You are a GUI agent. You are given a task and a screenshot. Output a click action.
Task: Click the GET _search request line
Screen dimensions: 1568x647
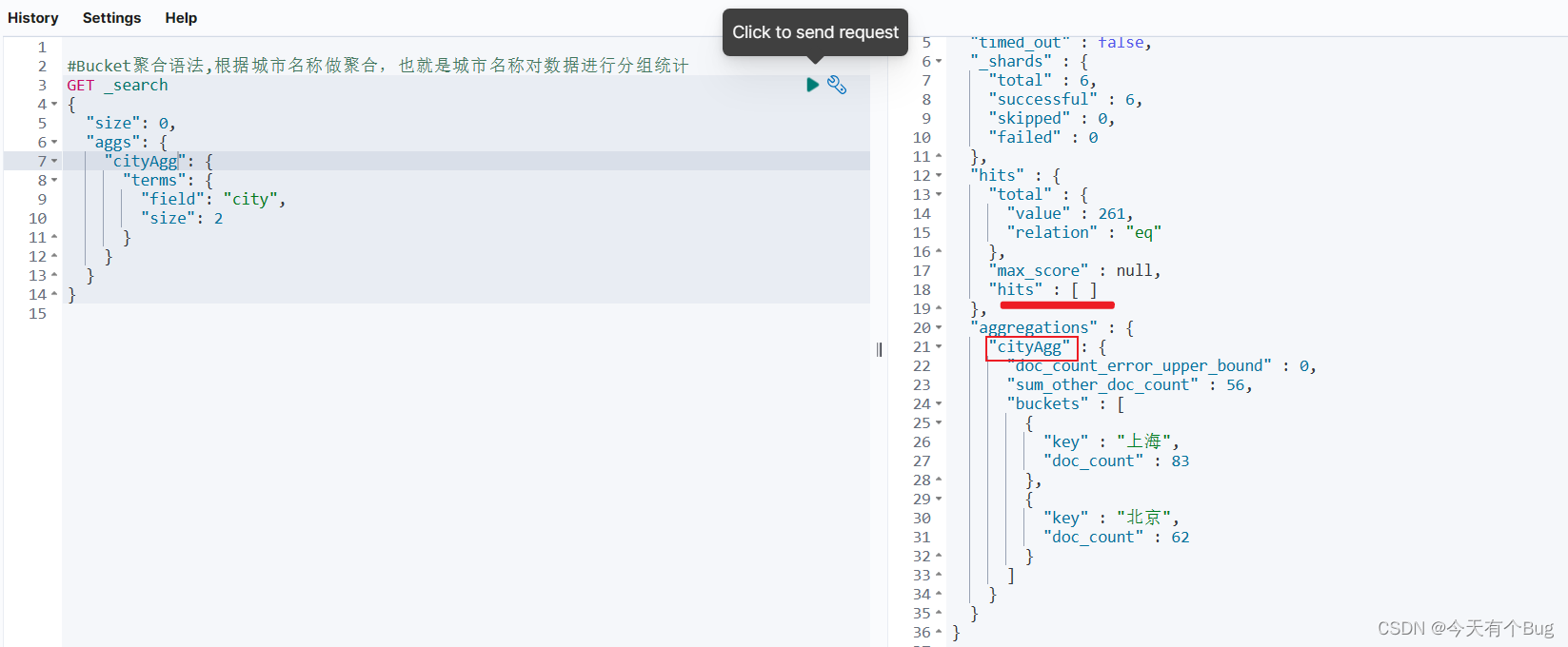click(117, 85)
